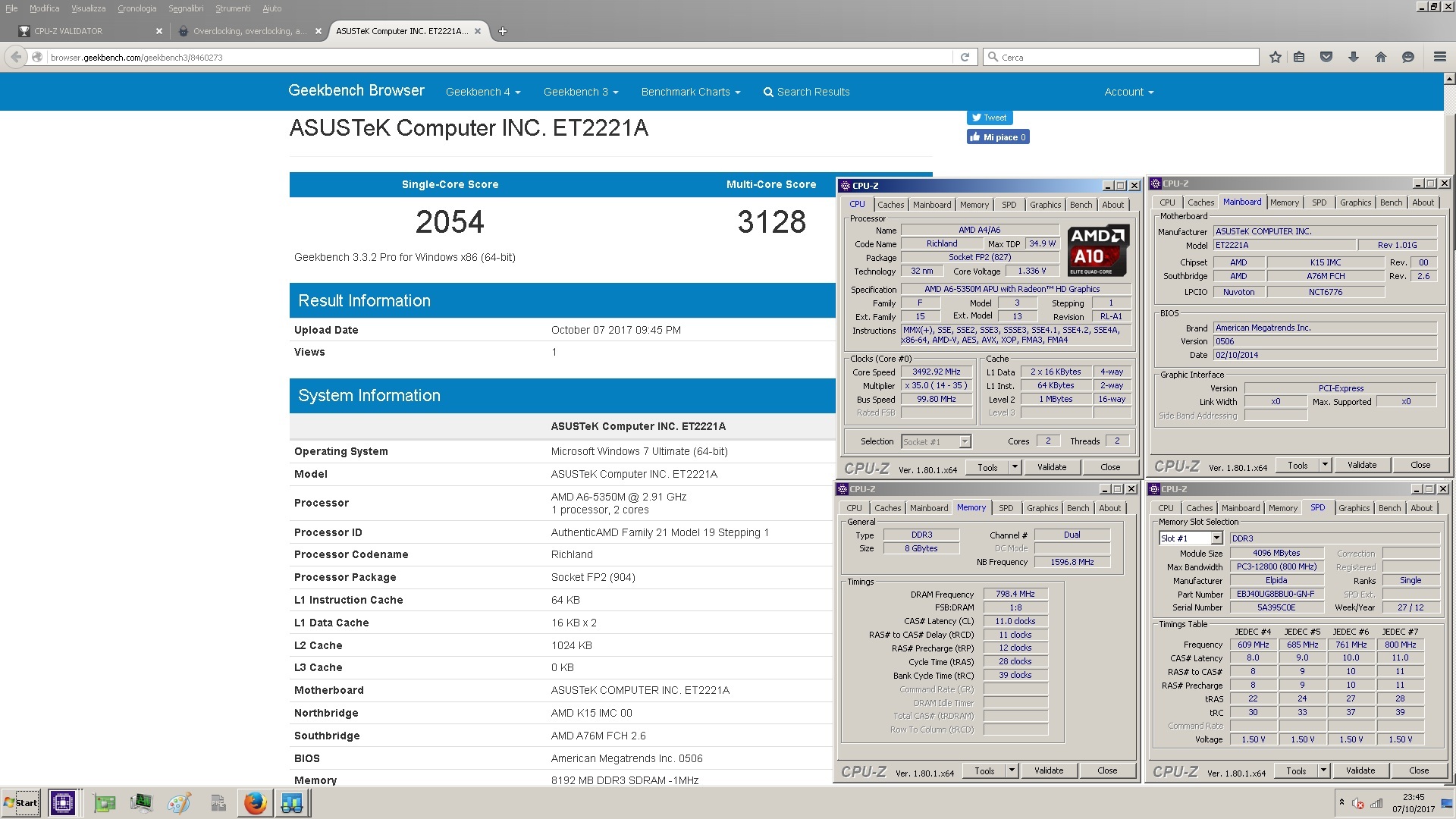Click Tools button in CPU-Z Memory window
The height and width of the screenshot is (819, 1456).
(984, 770)
